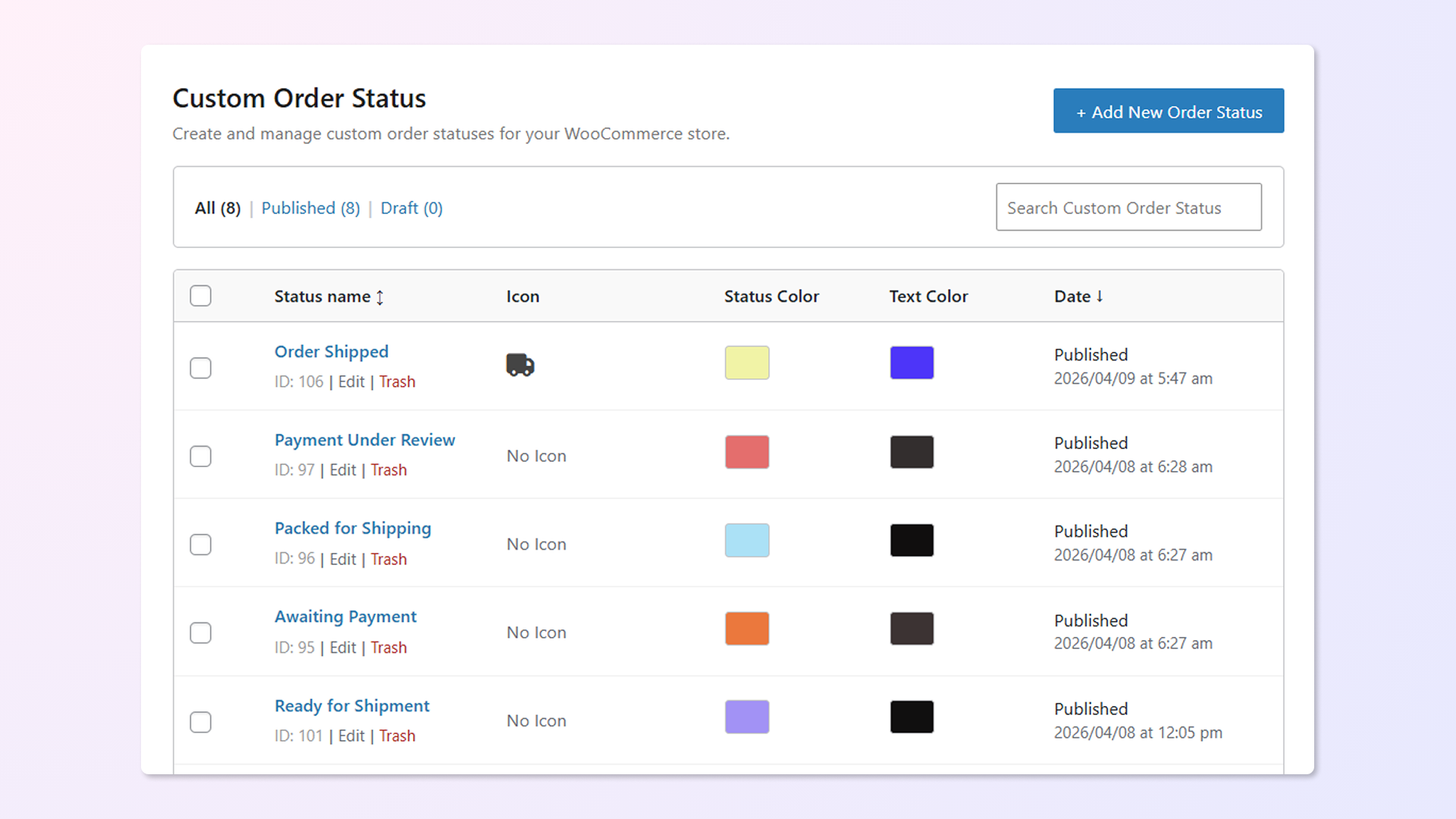Open the Packed for Shipping status
The image size is (1456, 819).
353,529
